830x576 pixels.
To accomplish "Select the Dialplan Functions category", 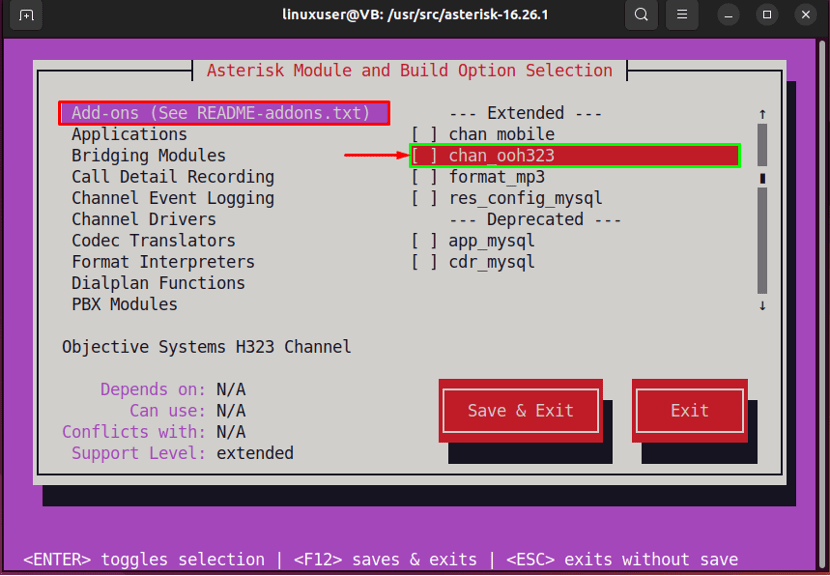I will tap(158, 283).
